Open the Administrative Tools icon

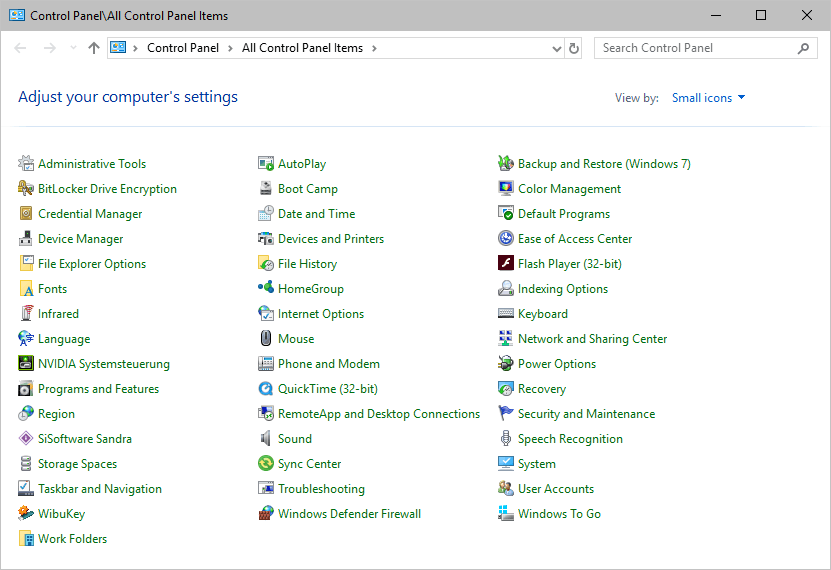pyautogui.click(x=26, y=163)
